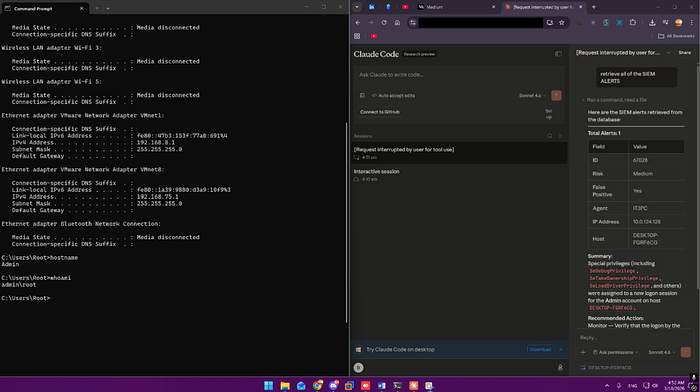
Task: Open the Interactive session entry
Action: click(x=459, y=175)
